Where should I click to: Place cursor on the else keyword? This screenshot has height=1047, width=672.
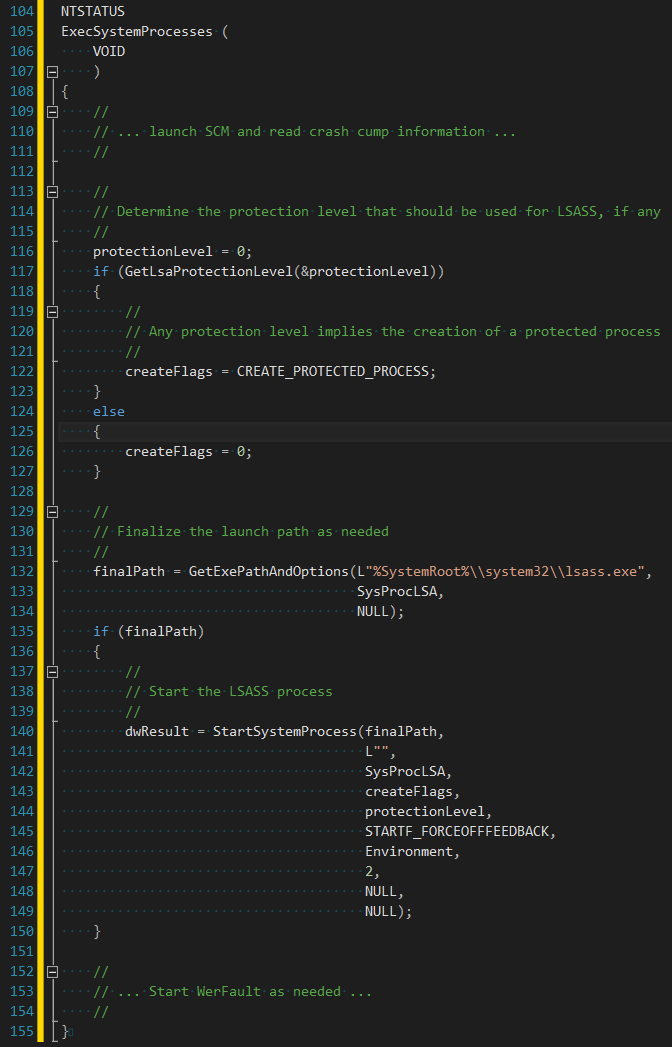point(109,411)
